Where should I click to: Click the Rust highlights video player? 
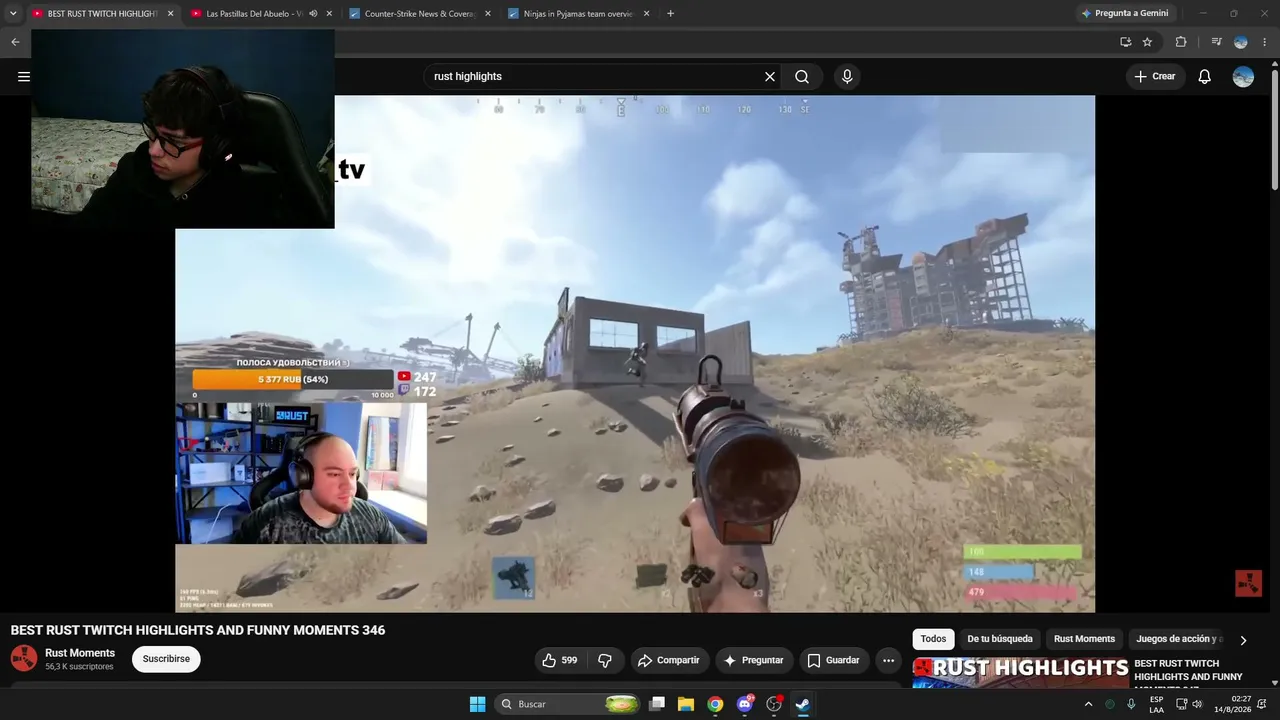tap(635, 354)
